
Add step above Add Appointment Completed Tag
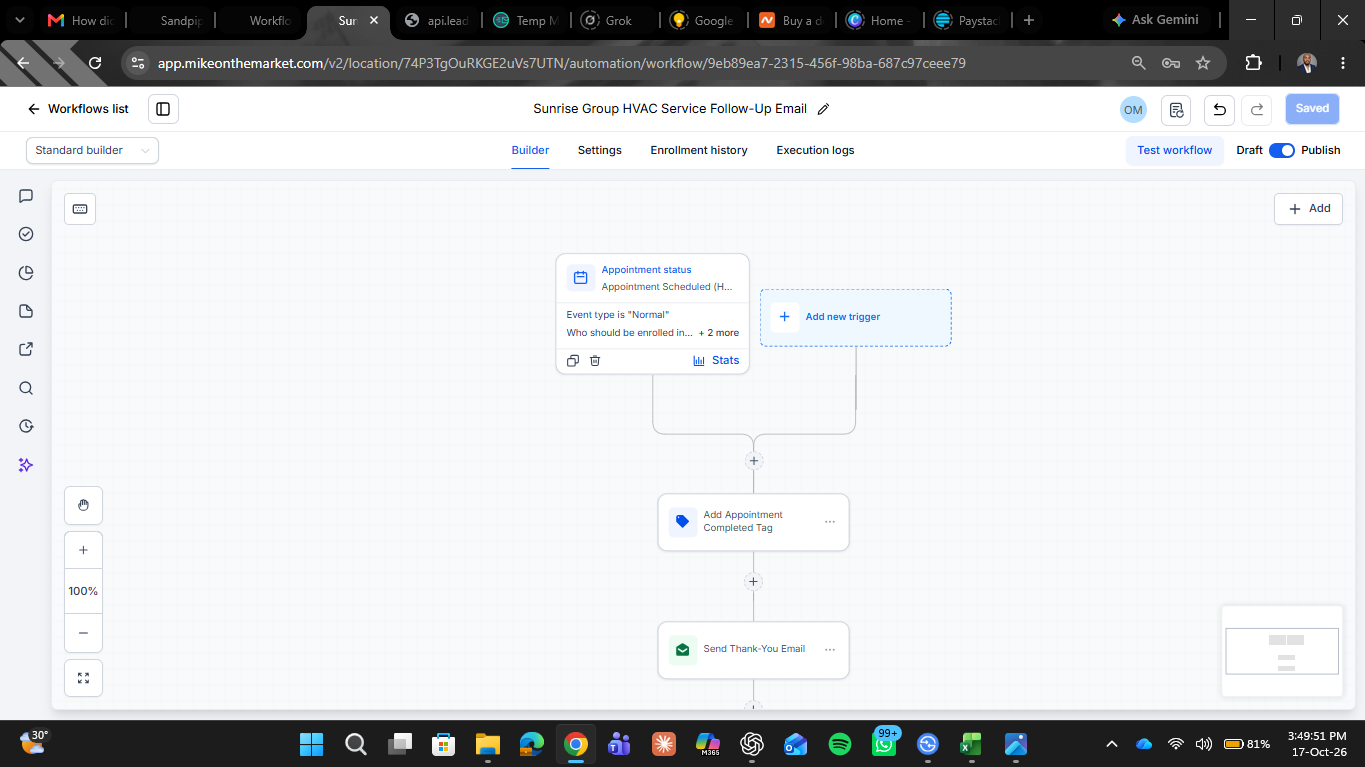coord(754,461)
